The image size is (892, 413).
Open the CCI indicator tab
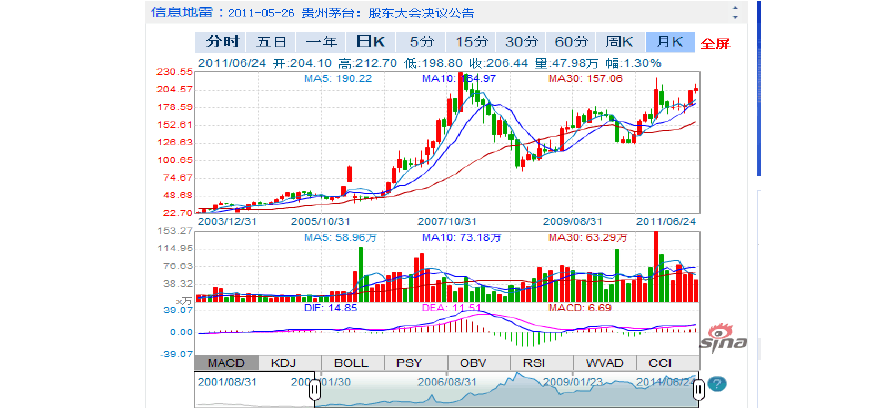pos(661,362)
